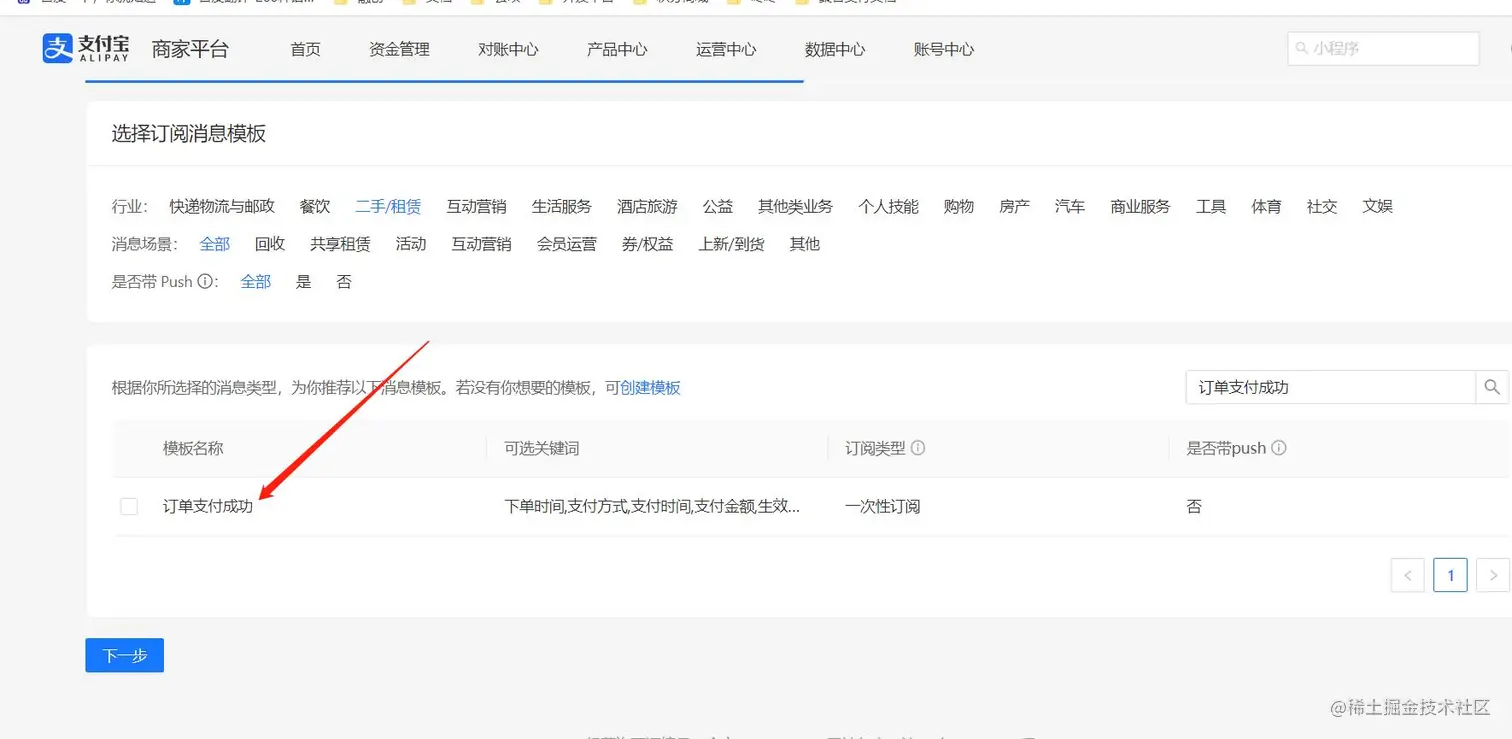Image resolution: width=1512 pixels, height=739 pixels.
Task: Click the Alipay logo
Action: (86, 48)
